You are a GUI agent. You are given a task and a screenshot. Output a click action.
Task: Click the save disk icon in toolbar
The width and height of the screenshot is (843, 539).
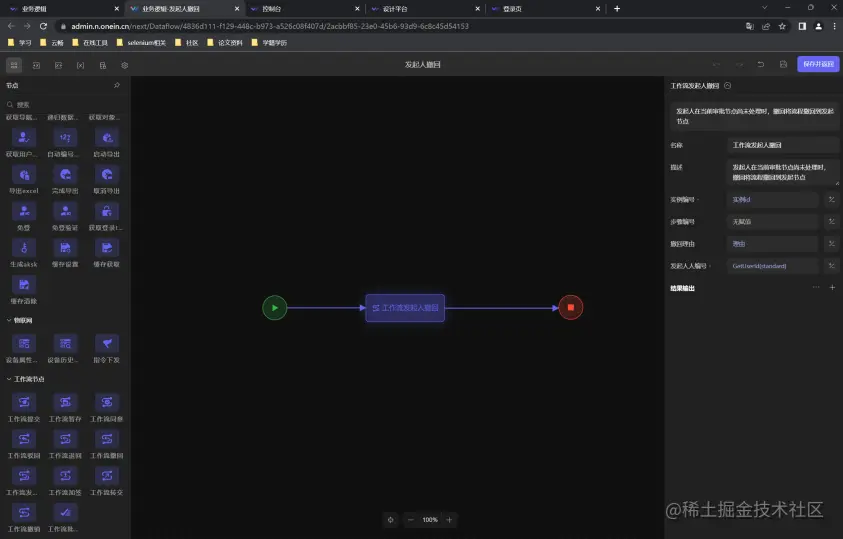[x=783, y=64]
